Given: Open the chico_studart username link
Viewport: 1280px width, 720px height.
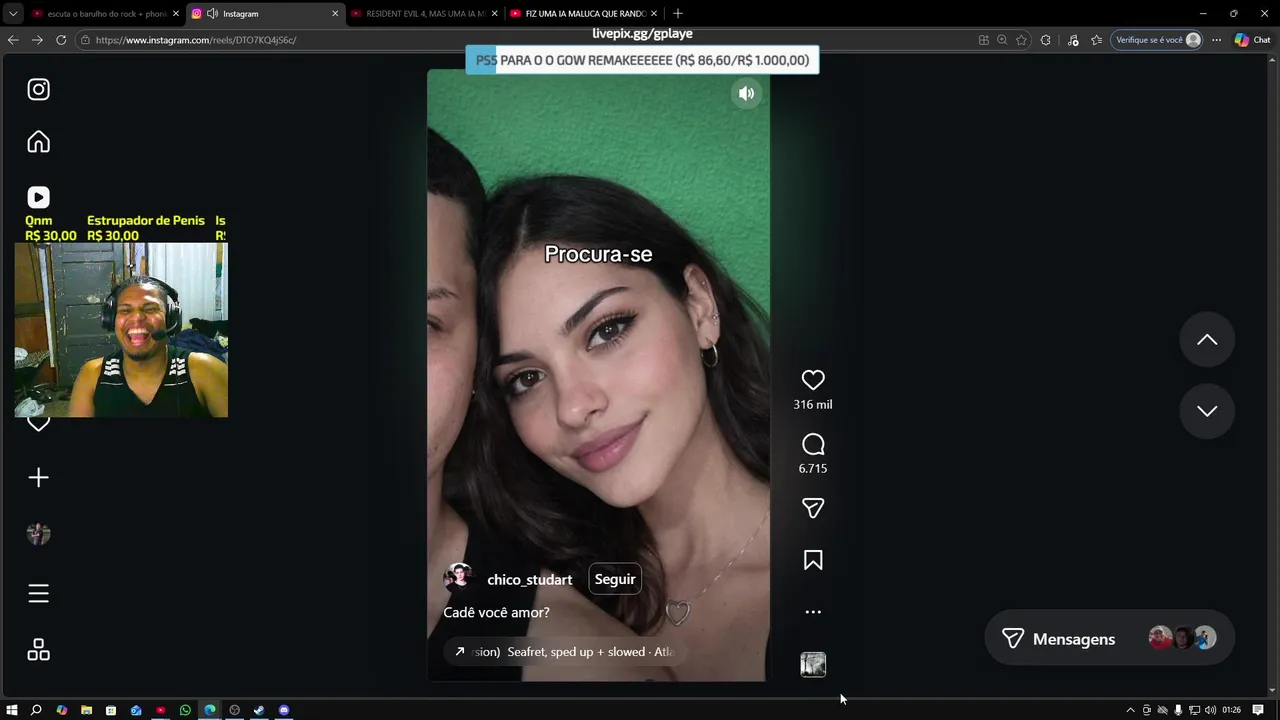Looking at the screenshot, I should coord(529,580).
